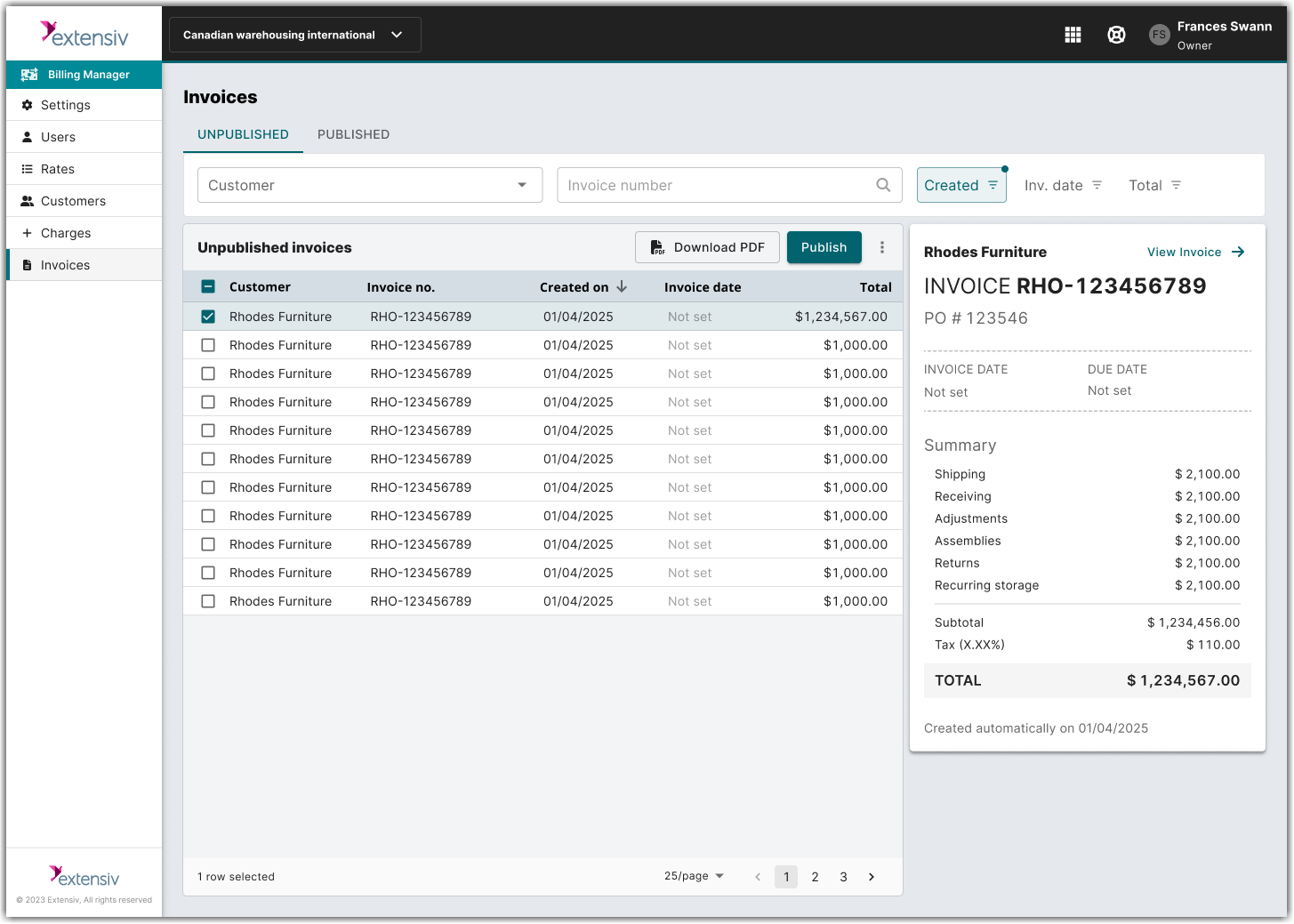Viewport: 1294px width, 924px height.
Task: Go to previous page arrow
Action: (x=758, y=877)
